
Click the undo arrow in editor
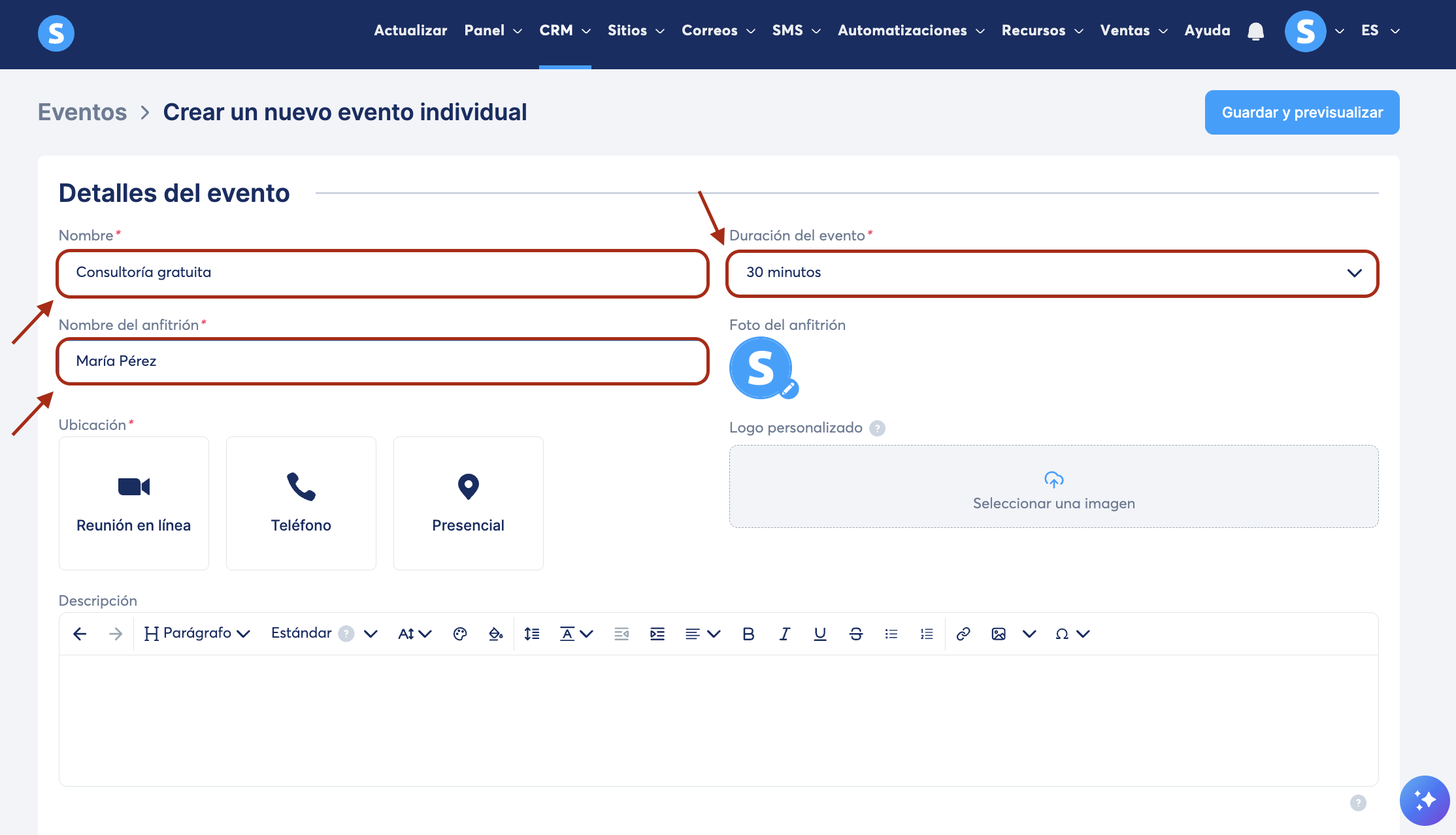click(80, 634)
